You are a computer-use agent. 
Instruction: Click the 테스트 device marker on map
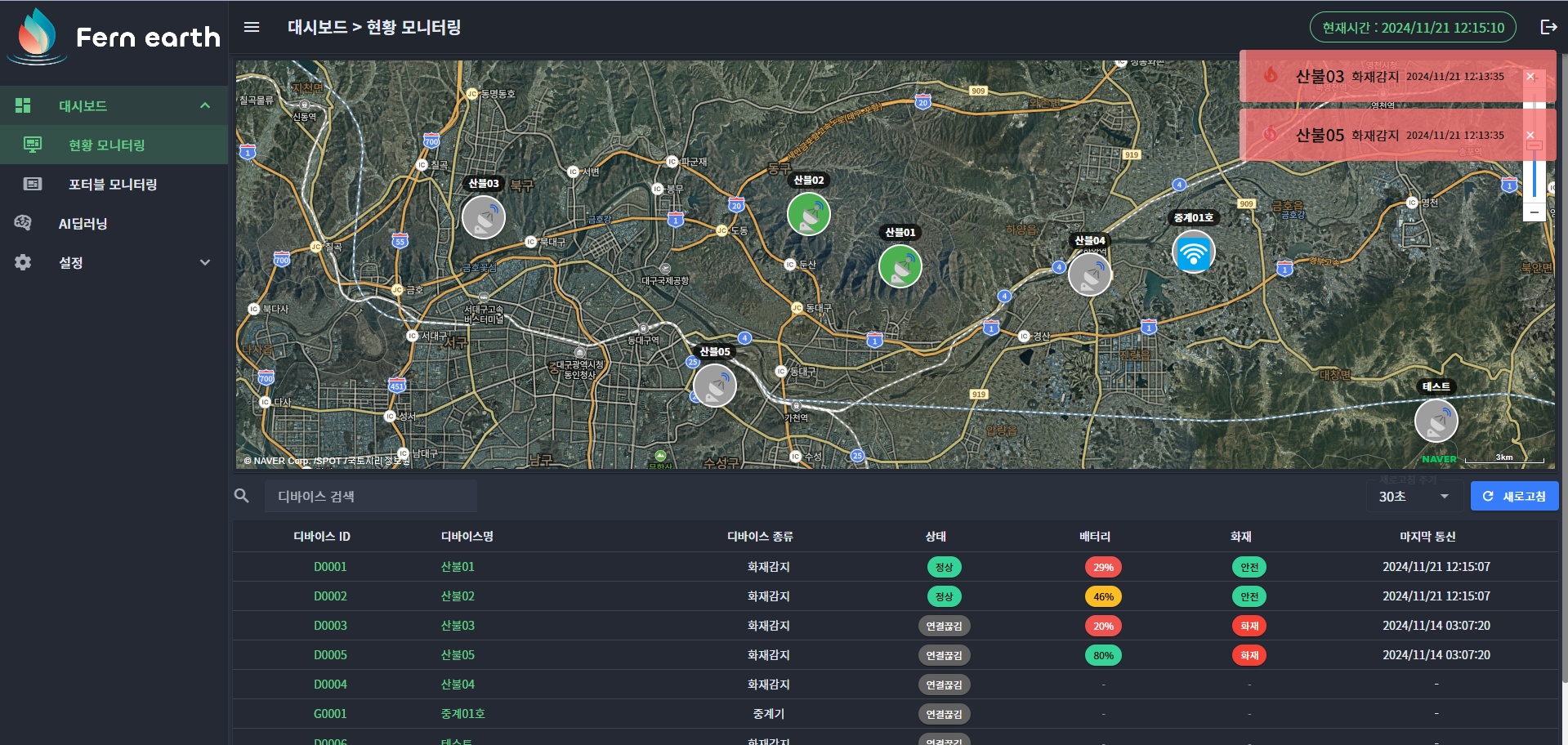coord(1436,421)
